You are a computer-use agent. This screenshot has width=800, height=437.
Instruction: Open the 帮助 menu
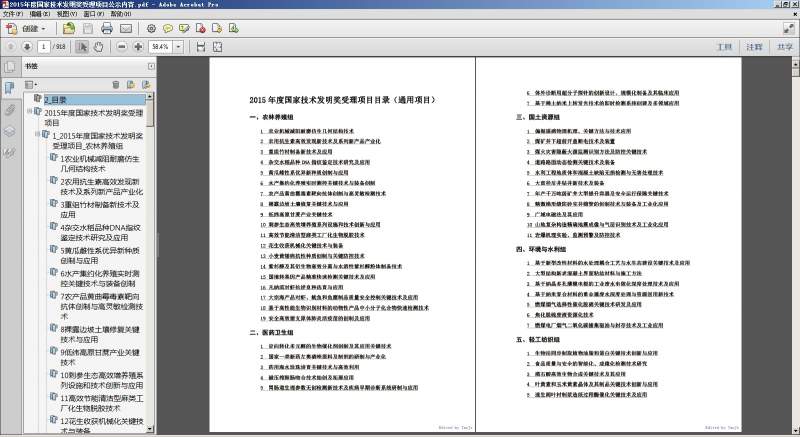tap(120, 14)
